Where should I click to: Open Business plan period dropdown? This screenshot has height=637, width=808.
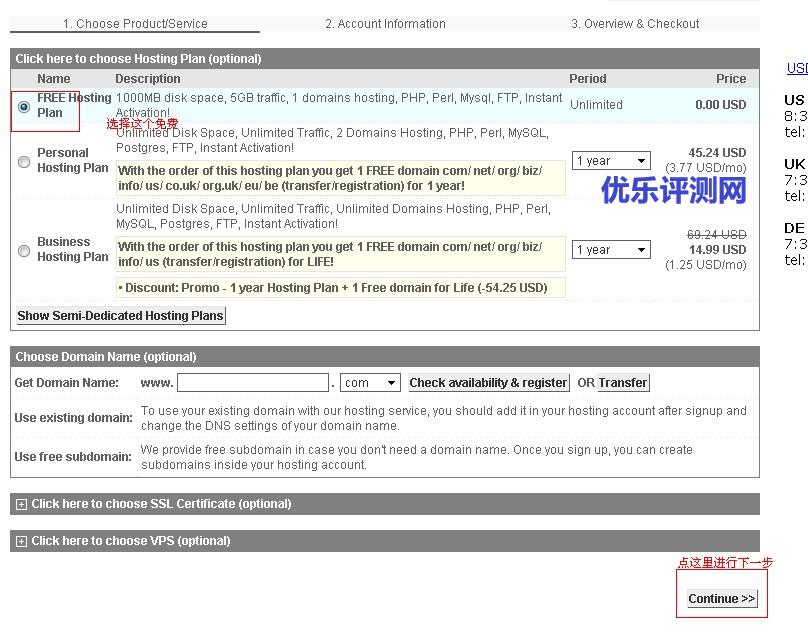coord(611,250)
